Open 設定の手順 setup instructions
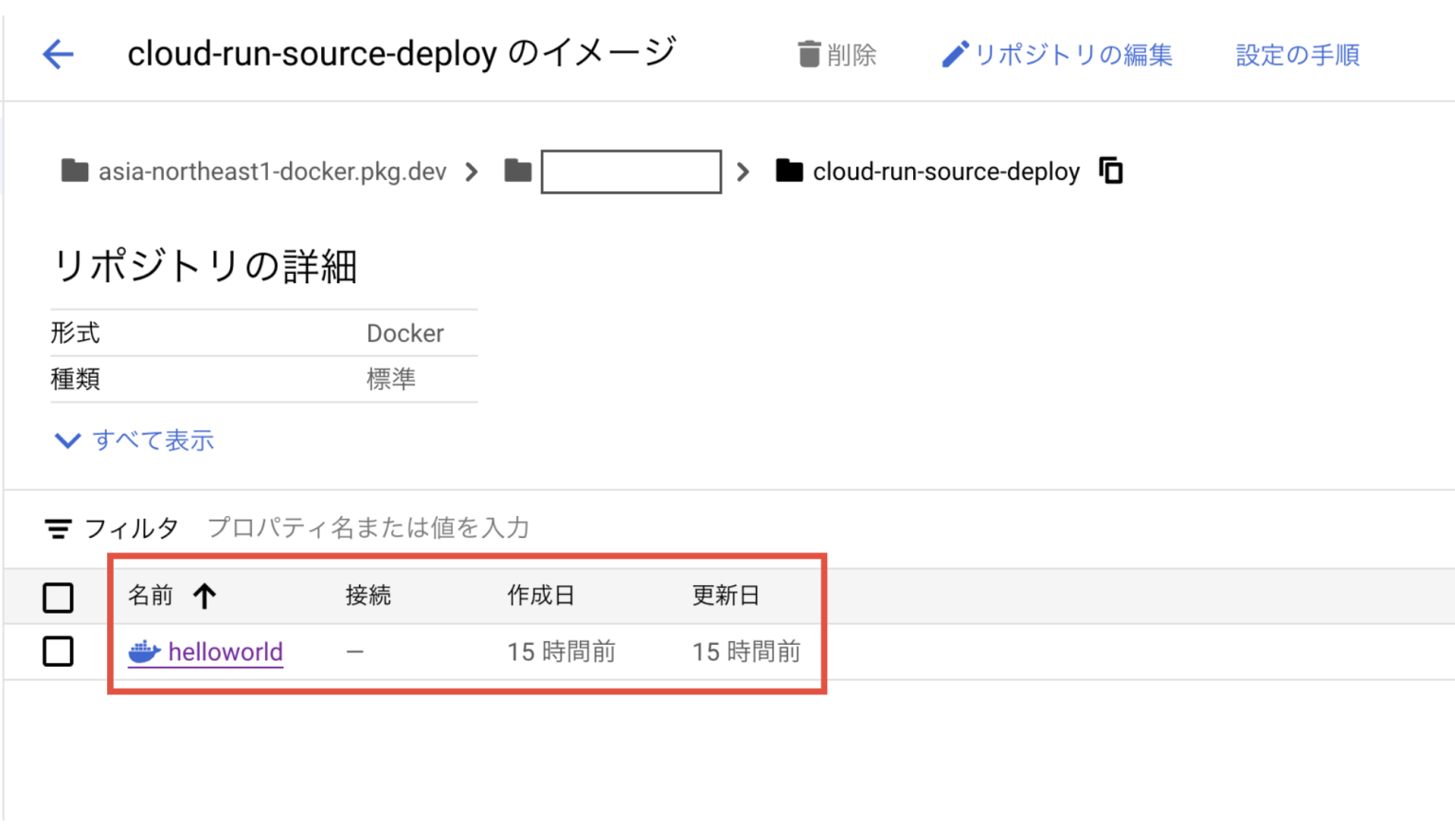 point(1297,55)
